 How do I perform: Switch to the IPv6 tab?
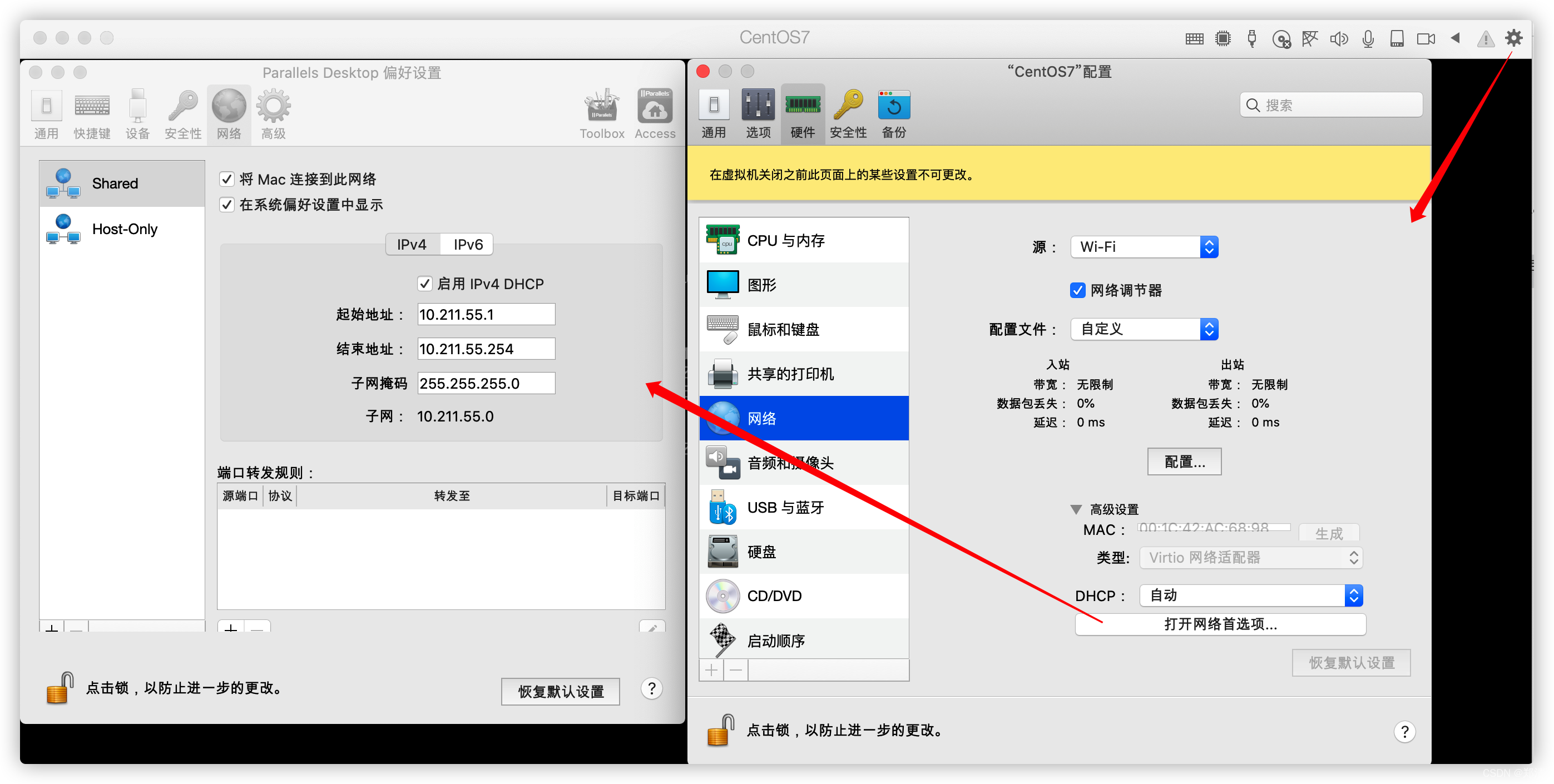coord(468,244)
